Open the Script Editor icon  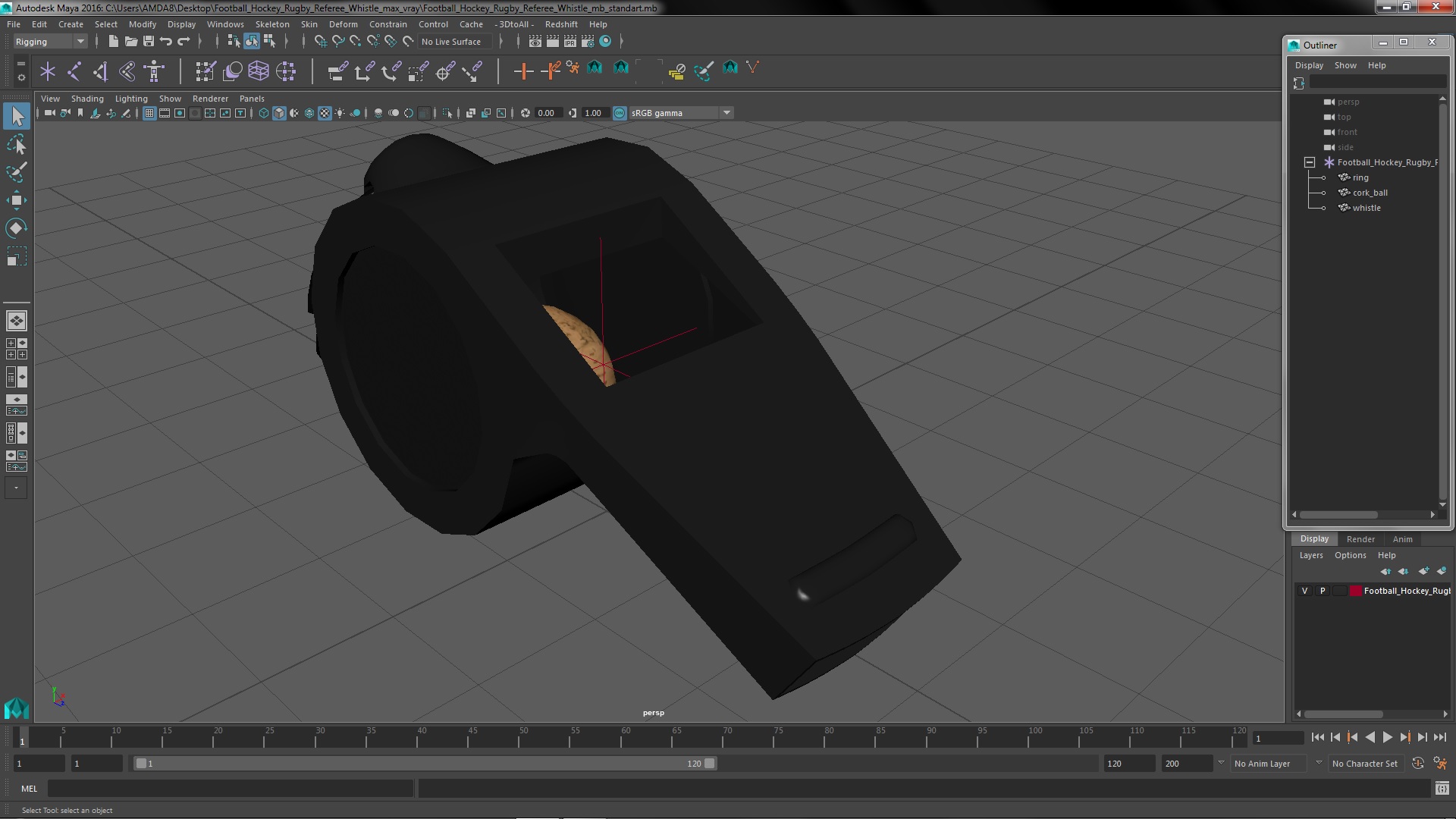point(1442,789)
